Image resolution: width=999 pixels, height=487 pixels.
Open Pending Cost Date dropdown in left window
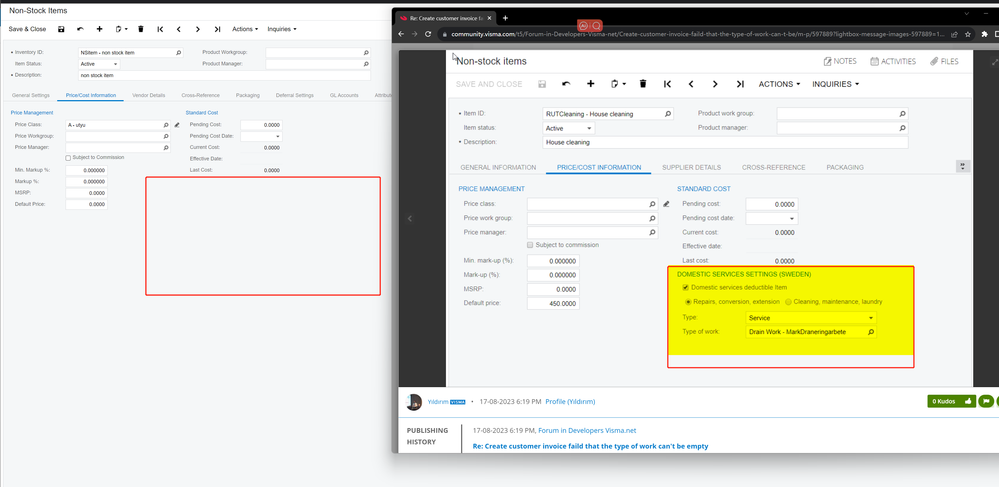tap(278, 136)
